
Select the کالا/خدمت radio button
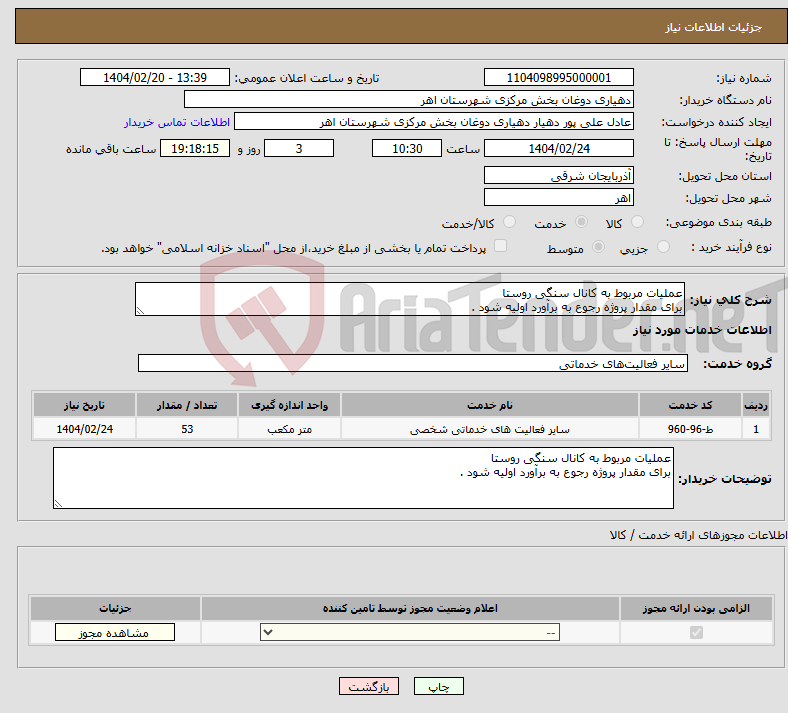pyautogui.click(x=510, y=222)
